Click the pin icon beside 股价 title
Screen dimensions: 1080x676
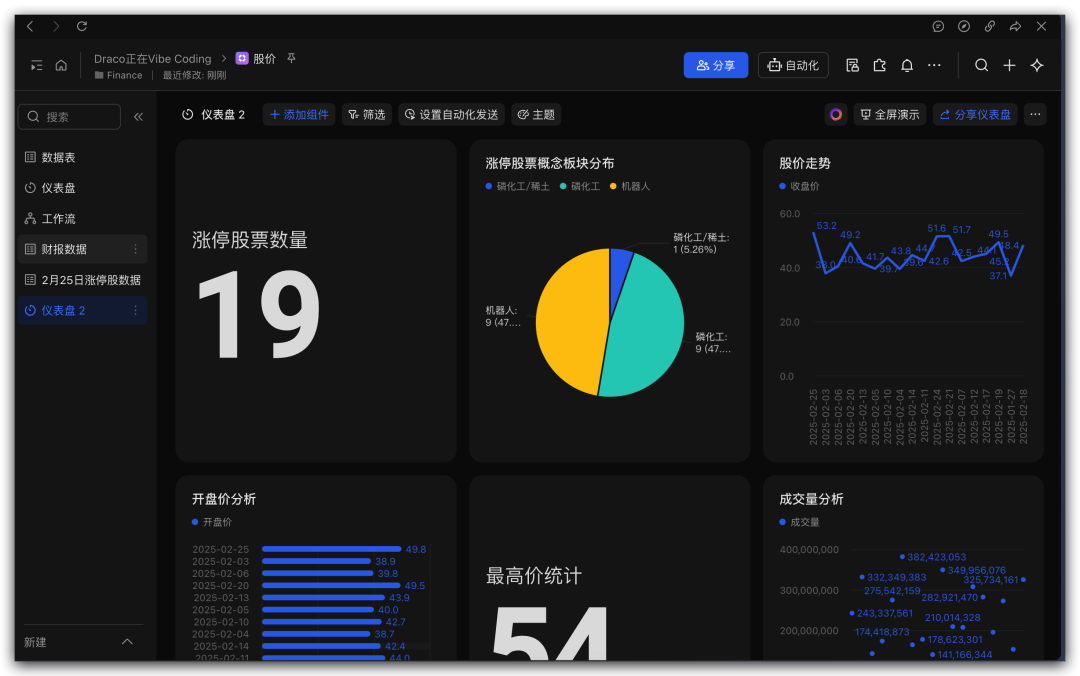point(291,58)
